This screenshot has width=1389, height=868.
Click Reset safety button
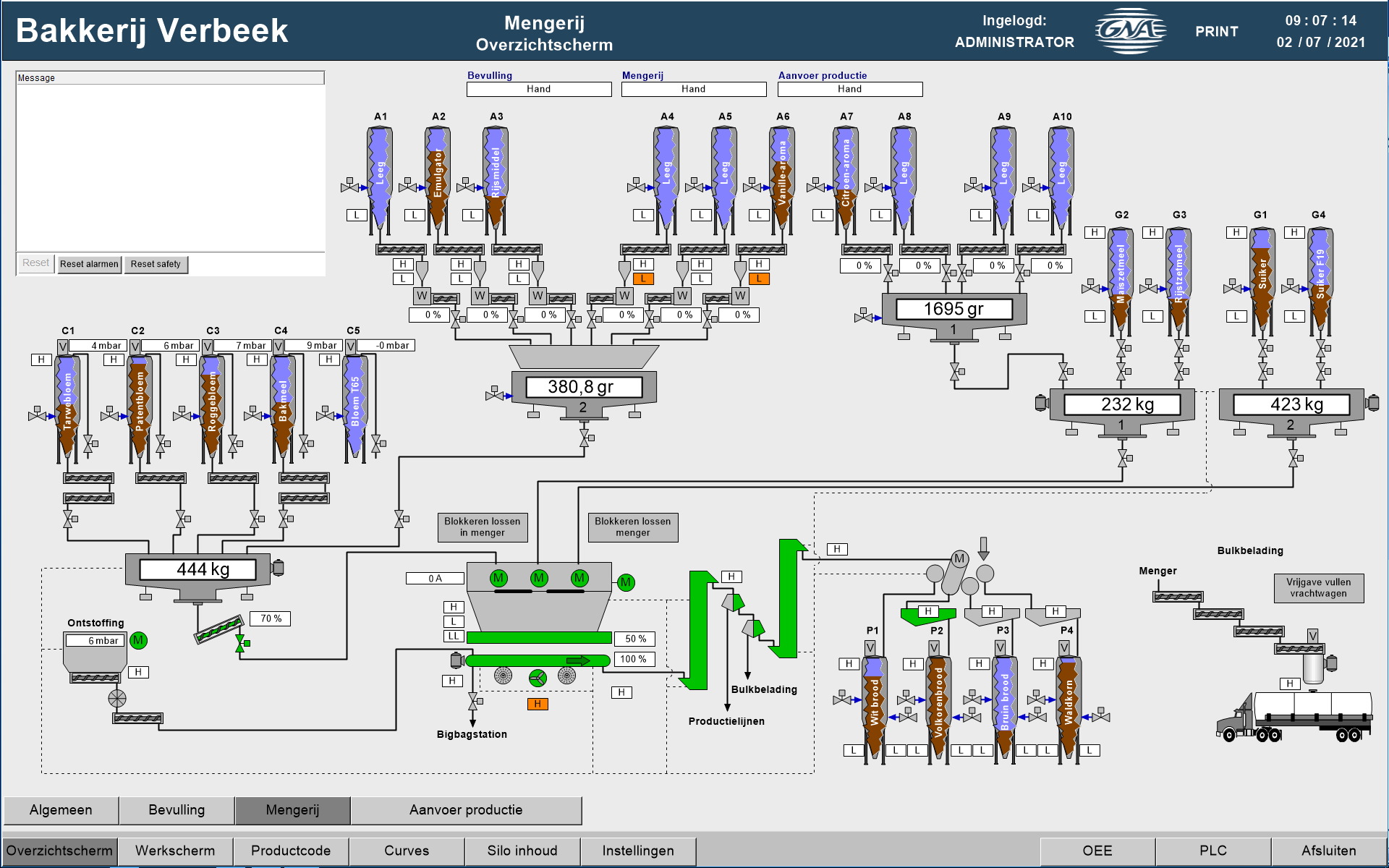pyautogui.click(x=156, y=264)
